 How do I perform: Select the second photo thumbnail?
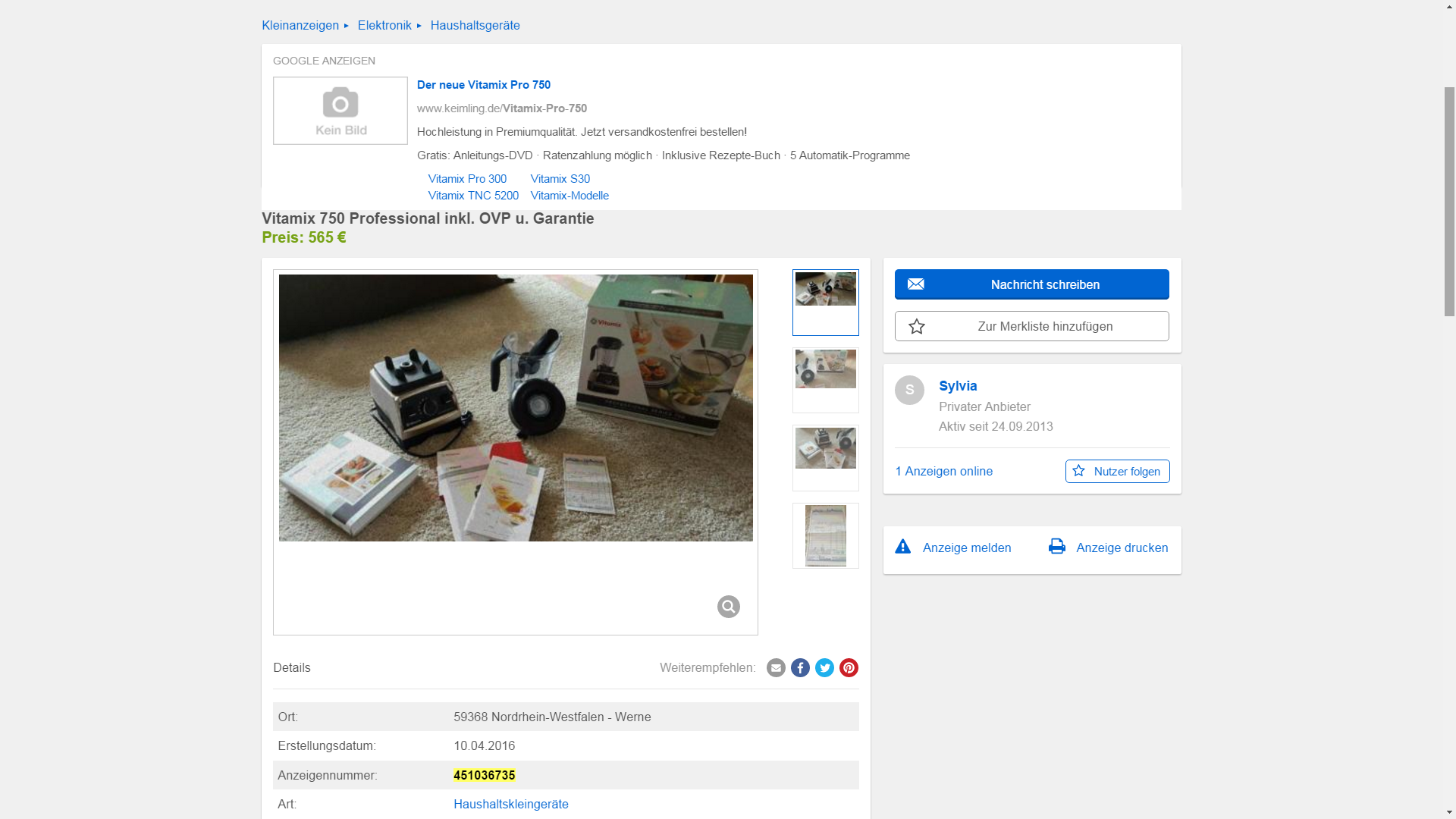826,381
